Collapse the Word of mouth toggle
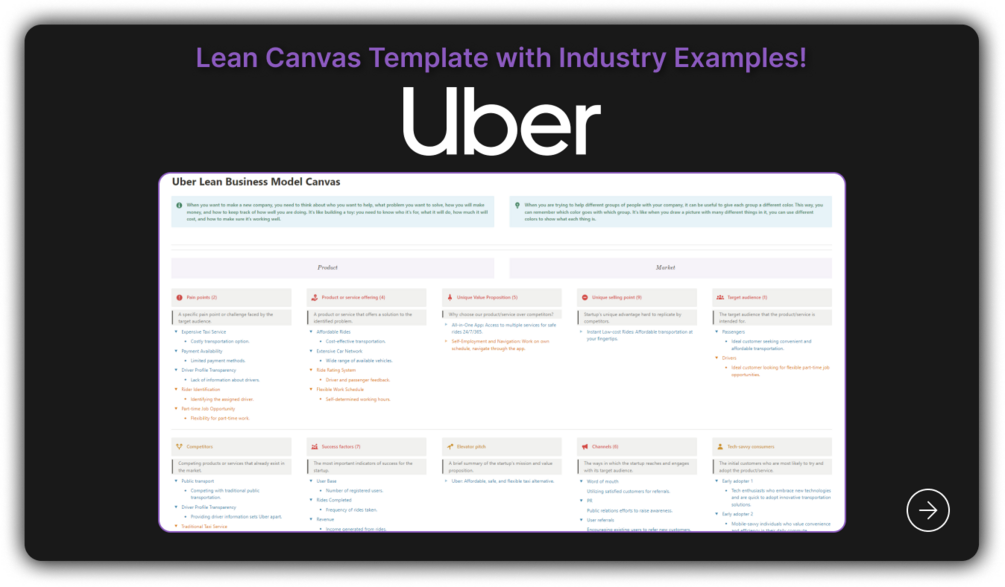 (581, 481)
